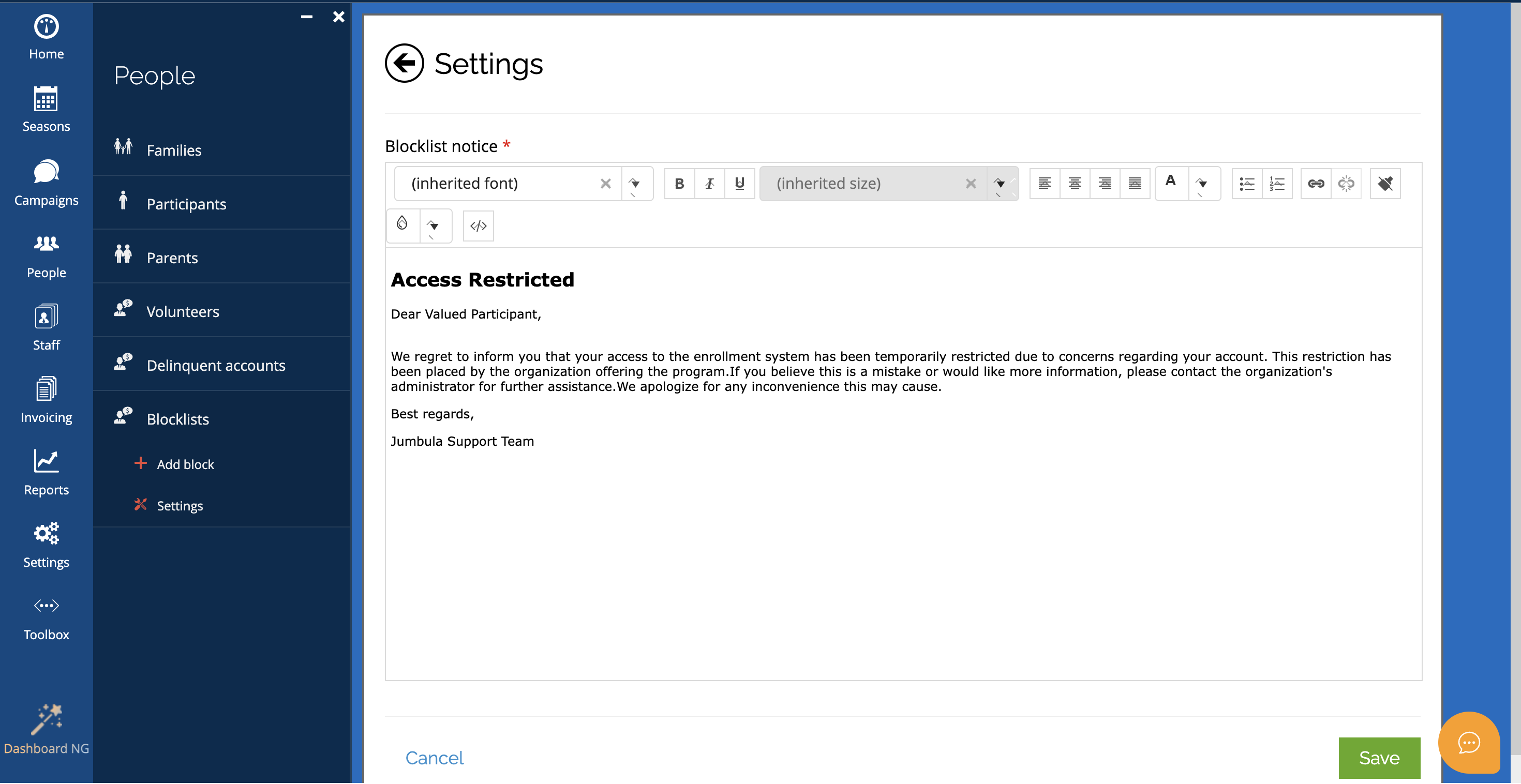Viewport: 1521px width, 784px height.
Task: Expand the inherited size dropdown
Action: click(x=1000, y=184)
